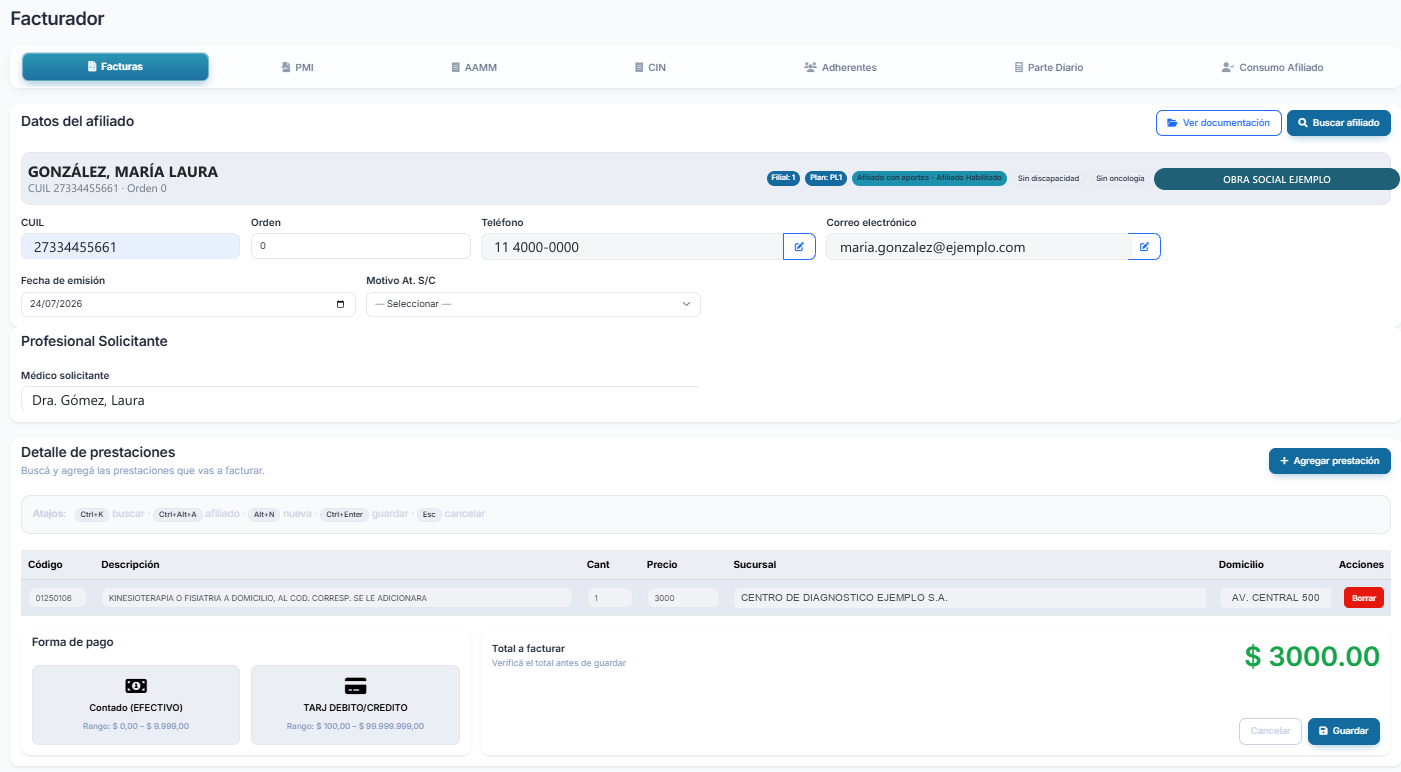Image resolution: width=1401 pixels, height=772 pixels.
Task: Click the CENTRO DE DIAGNOSTICO EJEMPLO sucursal field
Action: 970,598
